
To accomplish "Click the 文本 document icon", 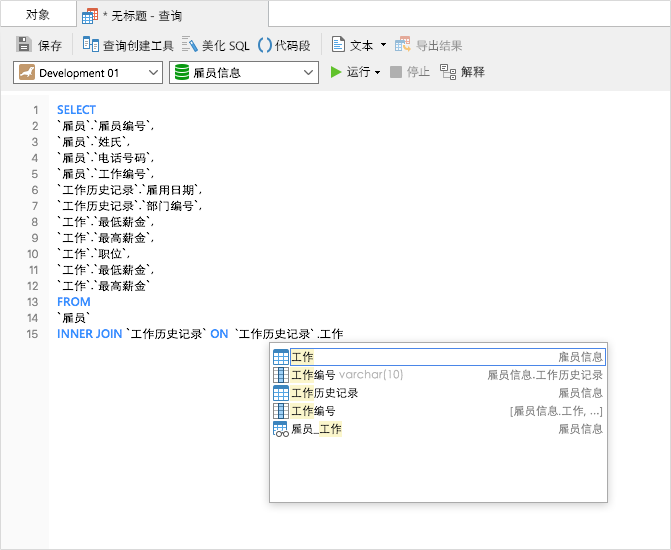I will tap(339, 45).
